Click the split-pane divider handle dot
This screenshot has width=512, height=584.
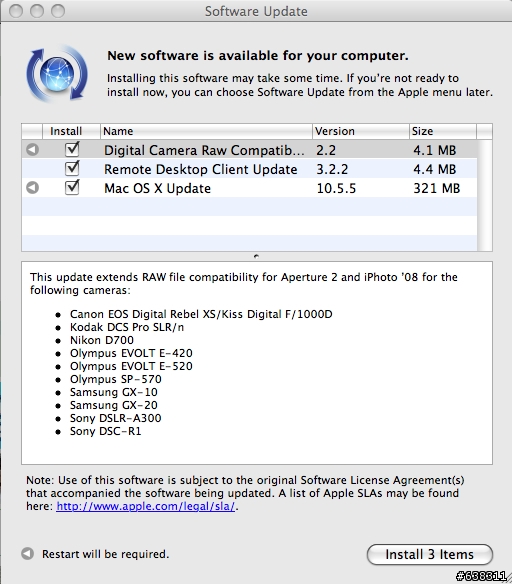pos(256,256)
